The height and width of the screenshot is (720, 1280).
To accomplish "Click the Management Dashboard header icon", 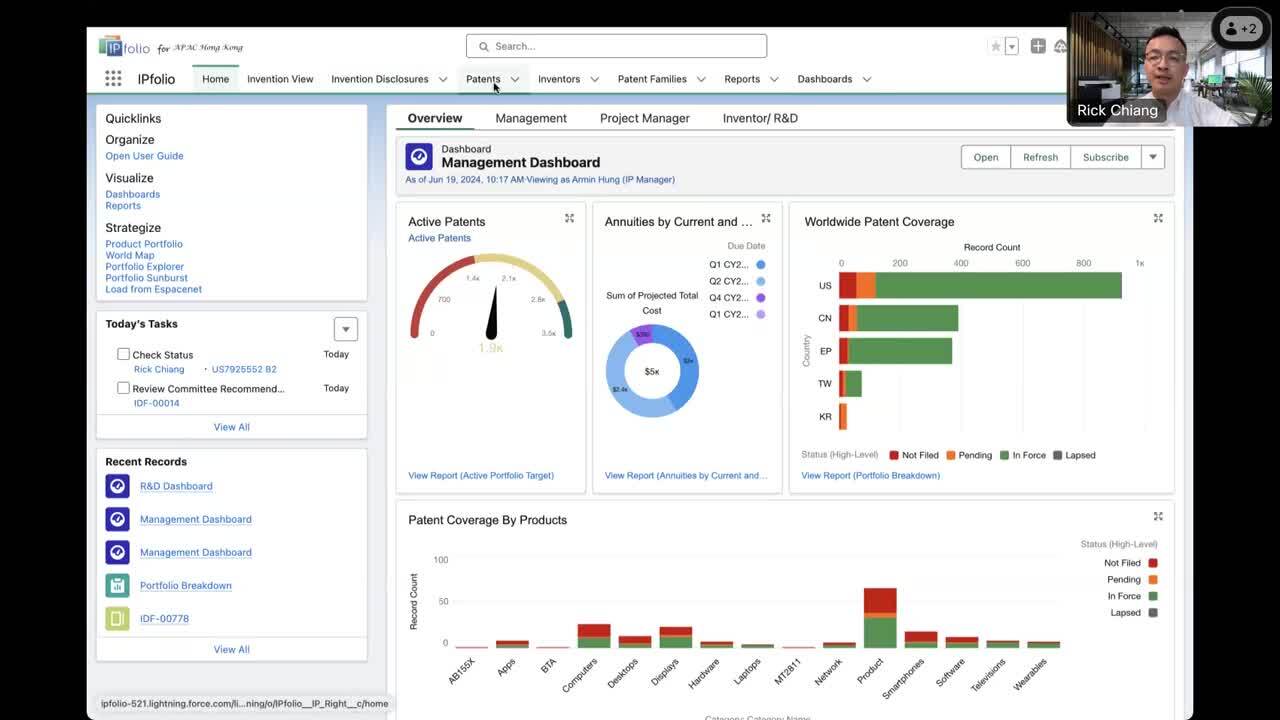I will click(x=419, y=157).
